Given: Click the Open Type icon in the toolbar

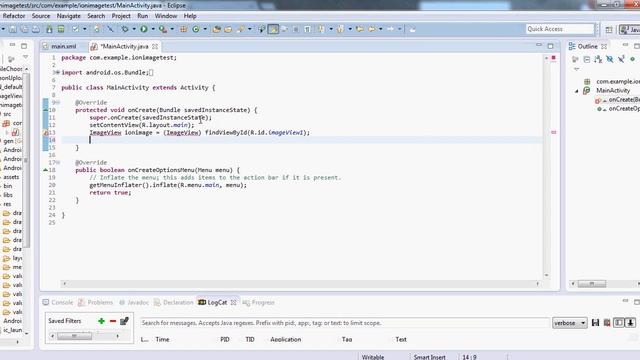Looking at the screenshot, I should coord(217,29).
